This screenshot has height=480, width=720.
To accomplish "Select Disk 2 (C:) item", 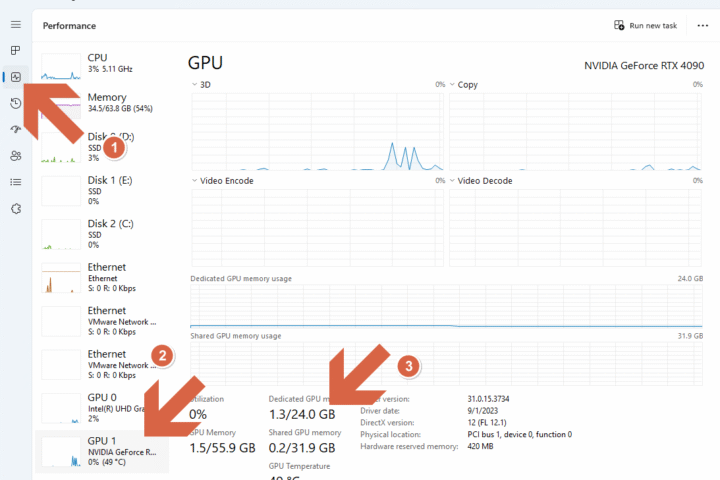I will tap(103, 234).
